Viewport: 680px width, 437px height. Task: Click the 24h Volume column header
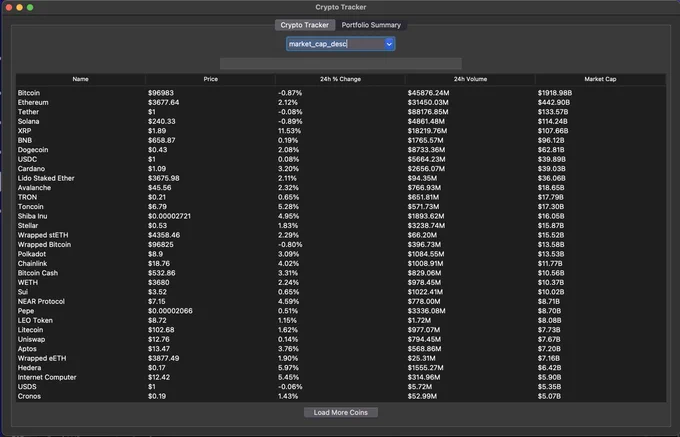[x=471, y=79]
